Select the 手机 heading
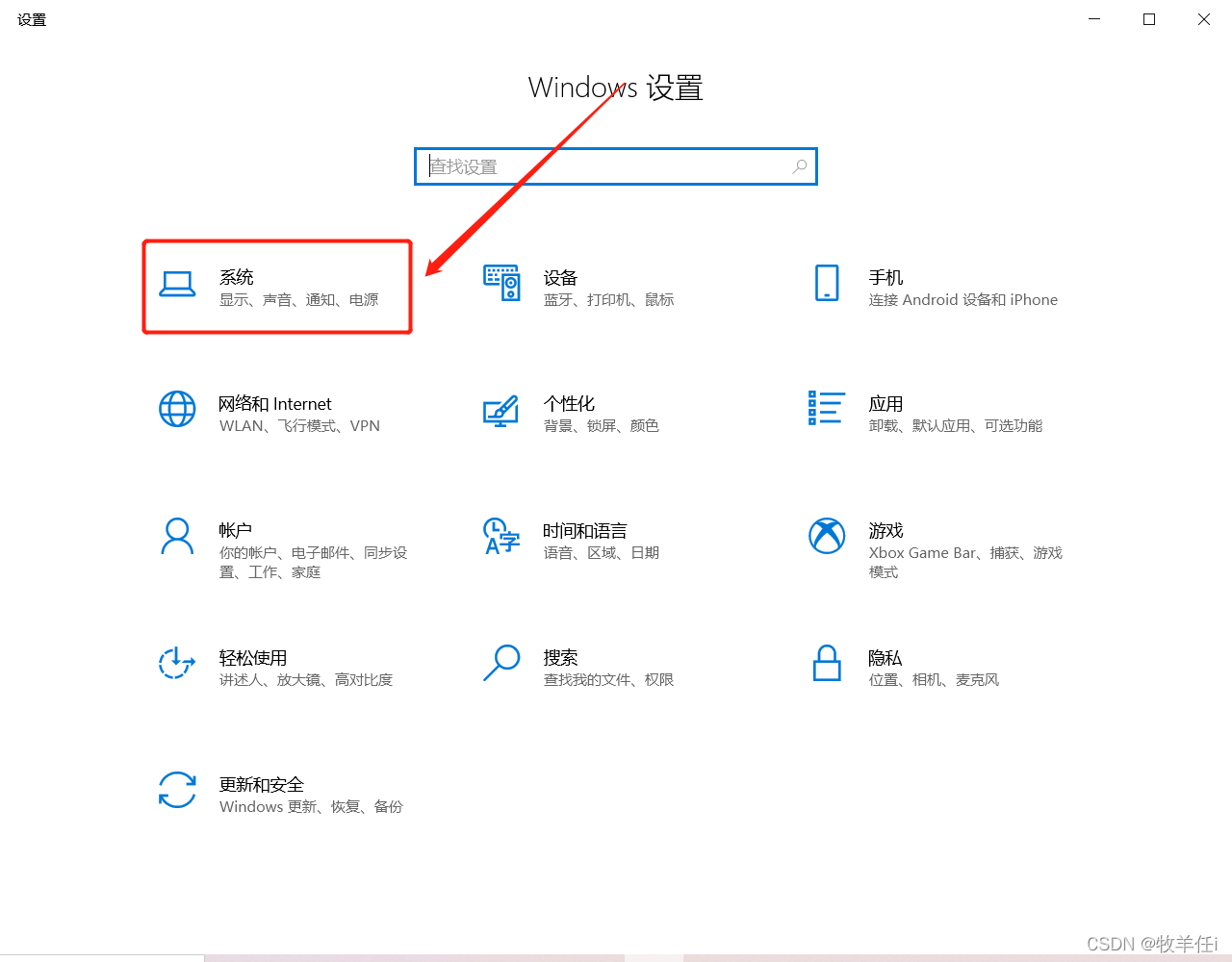The height and width of the screenshot is (962, 1232). [885, 277]
